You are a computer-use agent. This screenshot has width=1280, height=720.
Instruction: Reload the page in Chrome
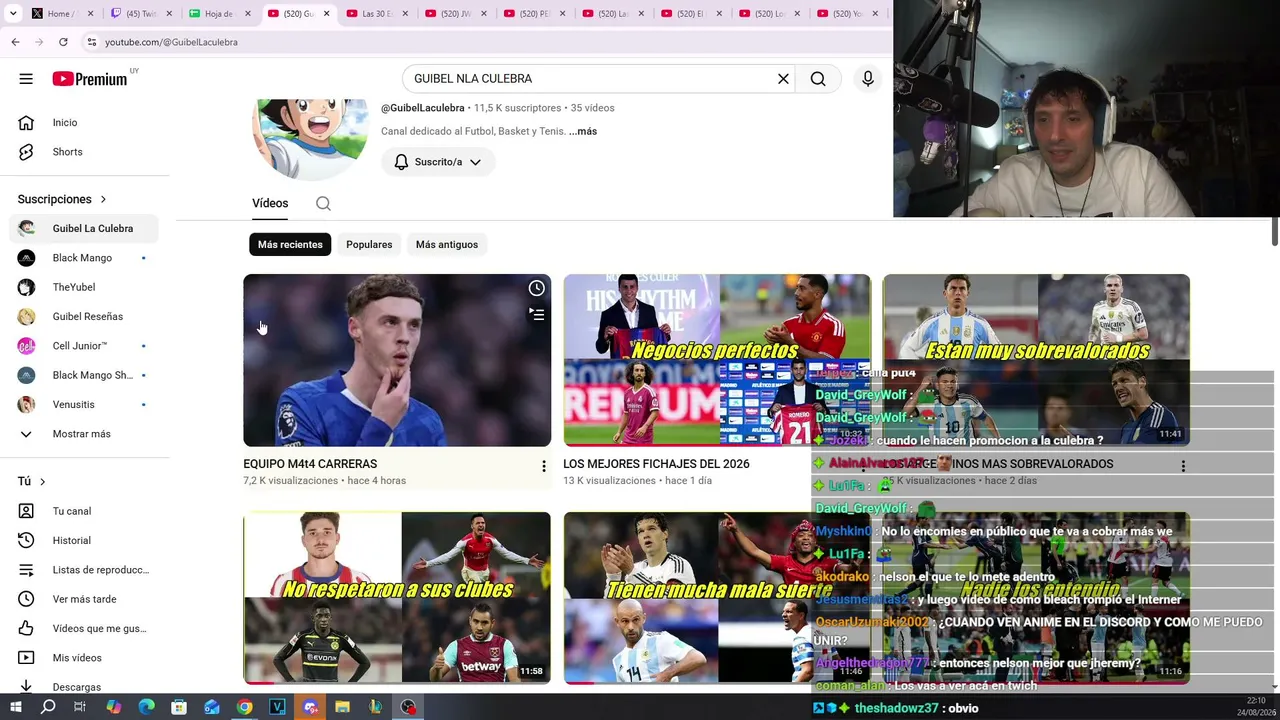(63, 42)
